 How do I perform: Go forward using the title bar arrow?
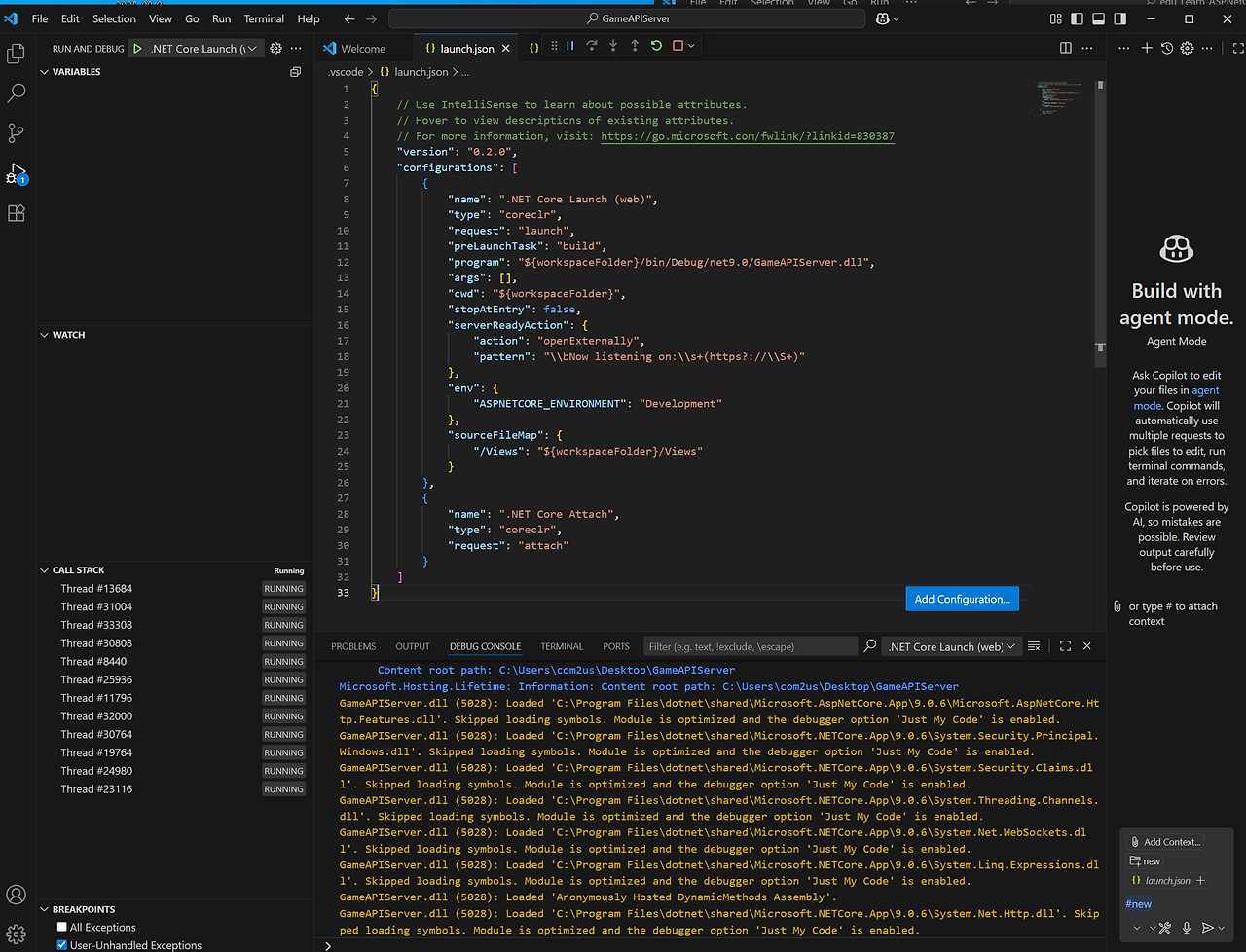pos(371,18)
